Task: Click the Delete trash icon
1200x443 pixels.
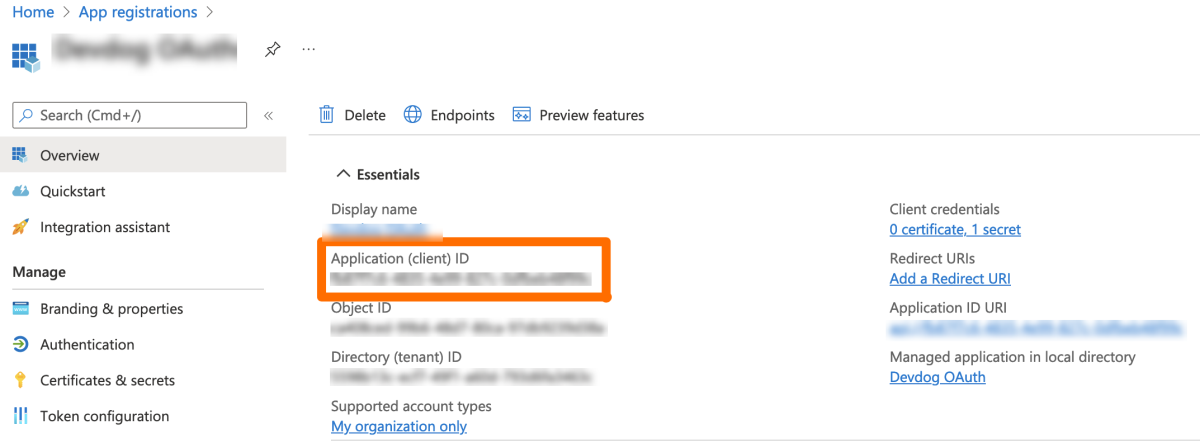Action: coord(327,115)
